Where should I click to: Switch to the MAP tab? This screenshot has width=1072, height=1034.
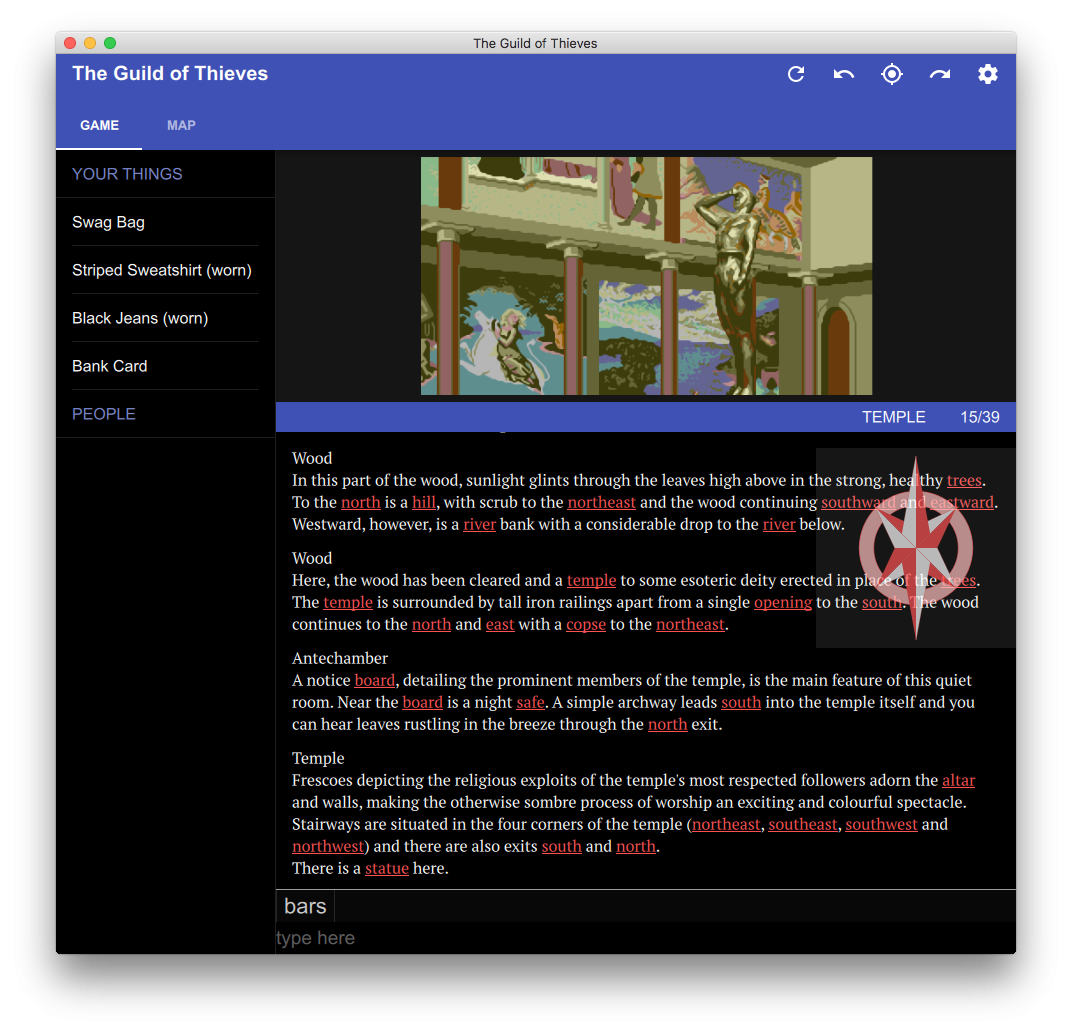tap(181, 125)
